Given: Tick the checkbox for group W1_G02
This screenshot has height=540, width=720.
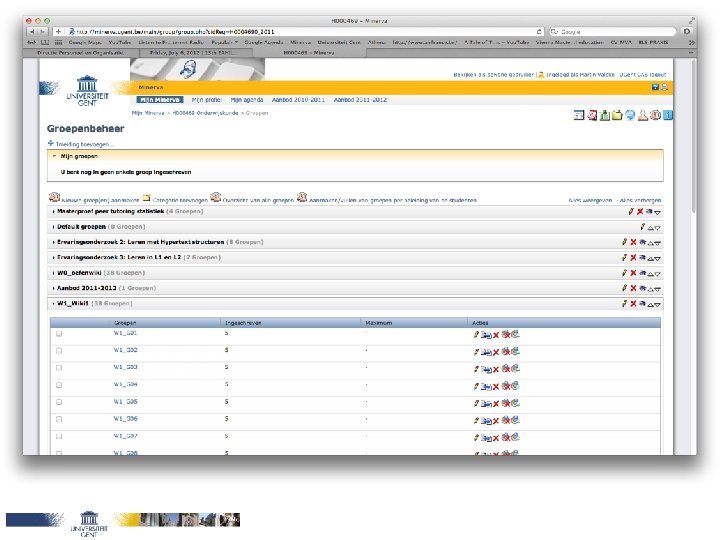Looking at the screenshot, I should click(x=59, y=351).
